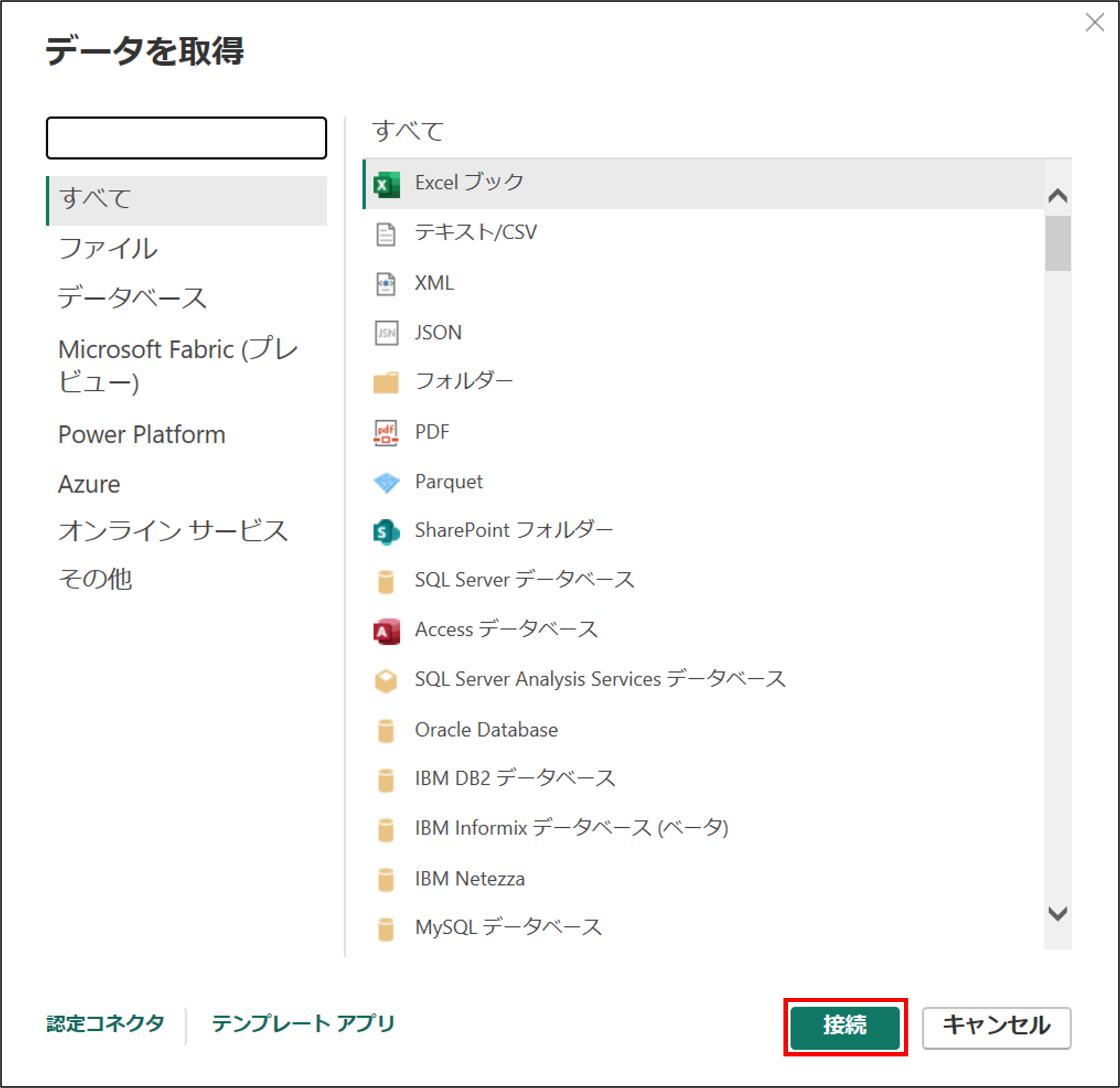Select the SQL Server データベース cylinder icon
Screen dimensions: 1120x1088
[x=386, y=582]
